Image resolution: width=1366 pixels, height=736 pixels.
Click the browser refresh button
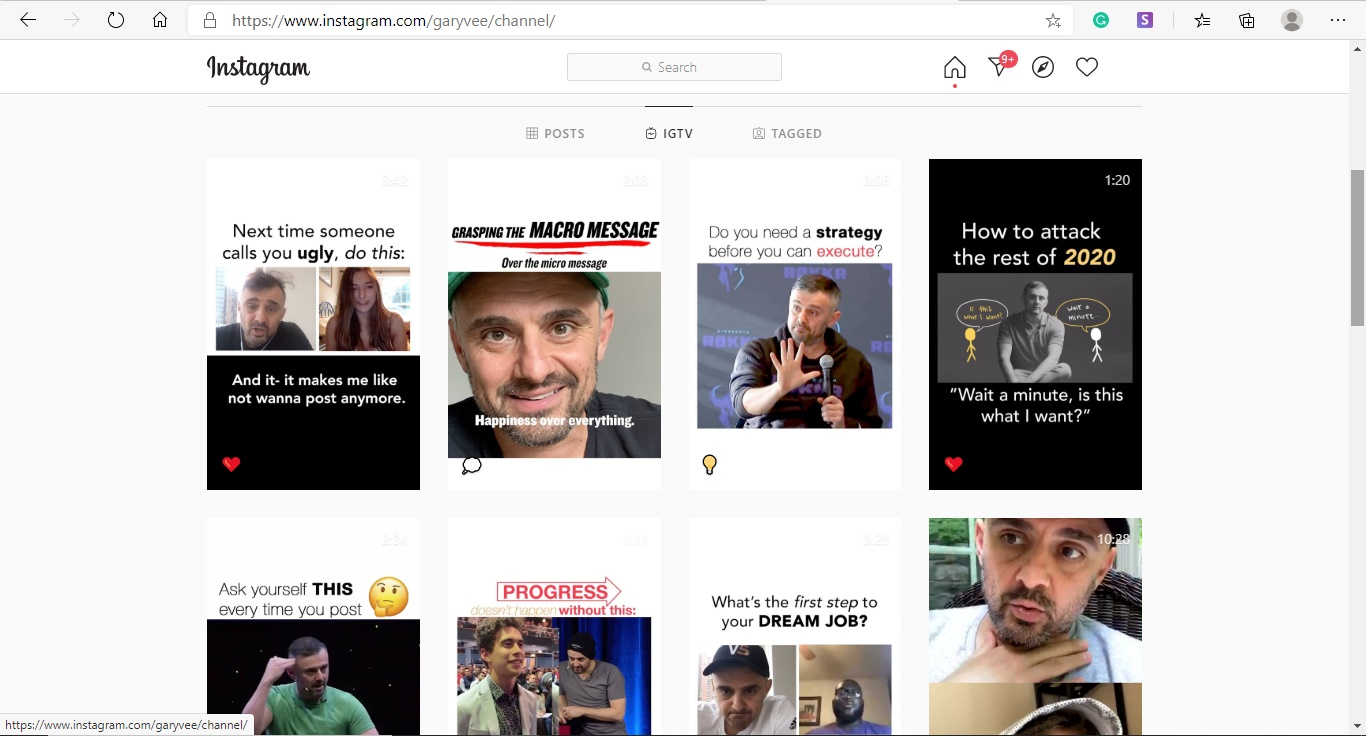tap(116, 20)
